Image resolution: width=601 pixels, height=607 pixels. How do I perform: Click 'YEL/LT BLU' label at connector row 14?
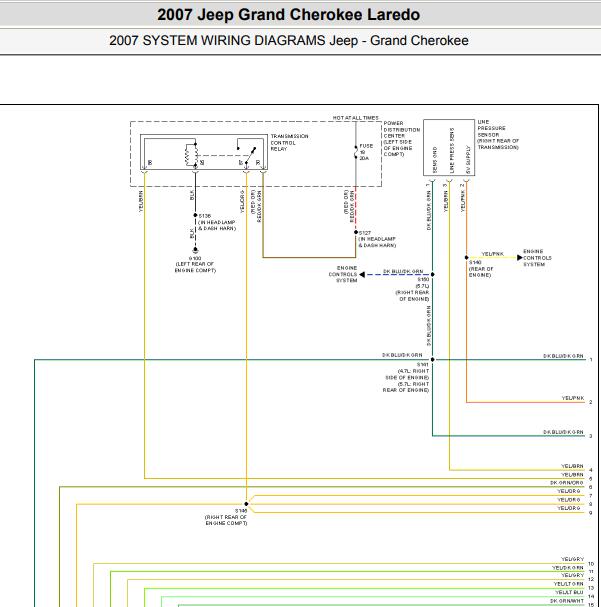coord(569,592)
